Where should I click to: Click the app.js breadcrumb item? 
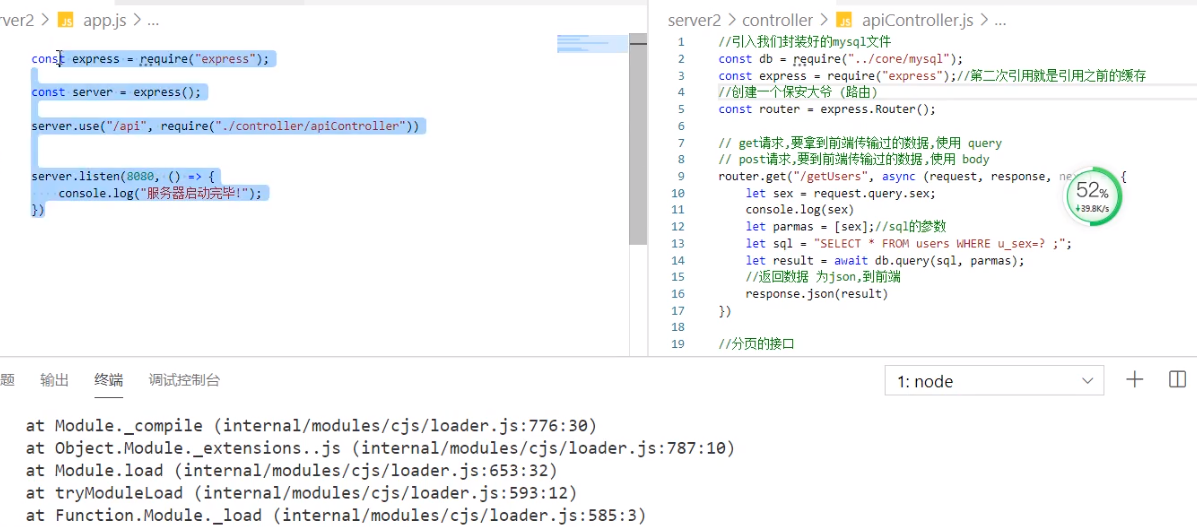[105, 21]
